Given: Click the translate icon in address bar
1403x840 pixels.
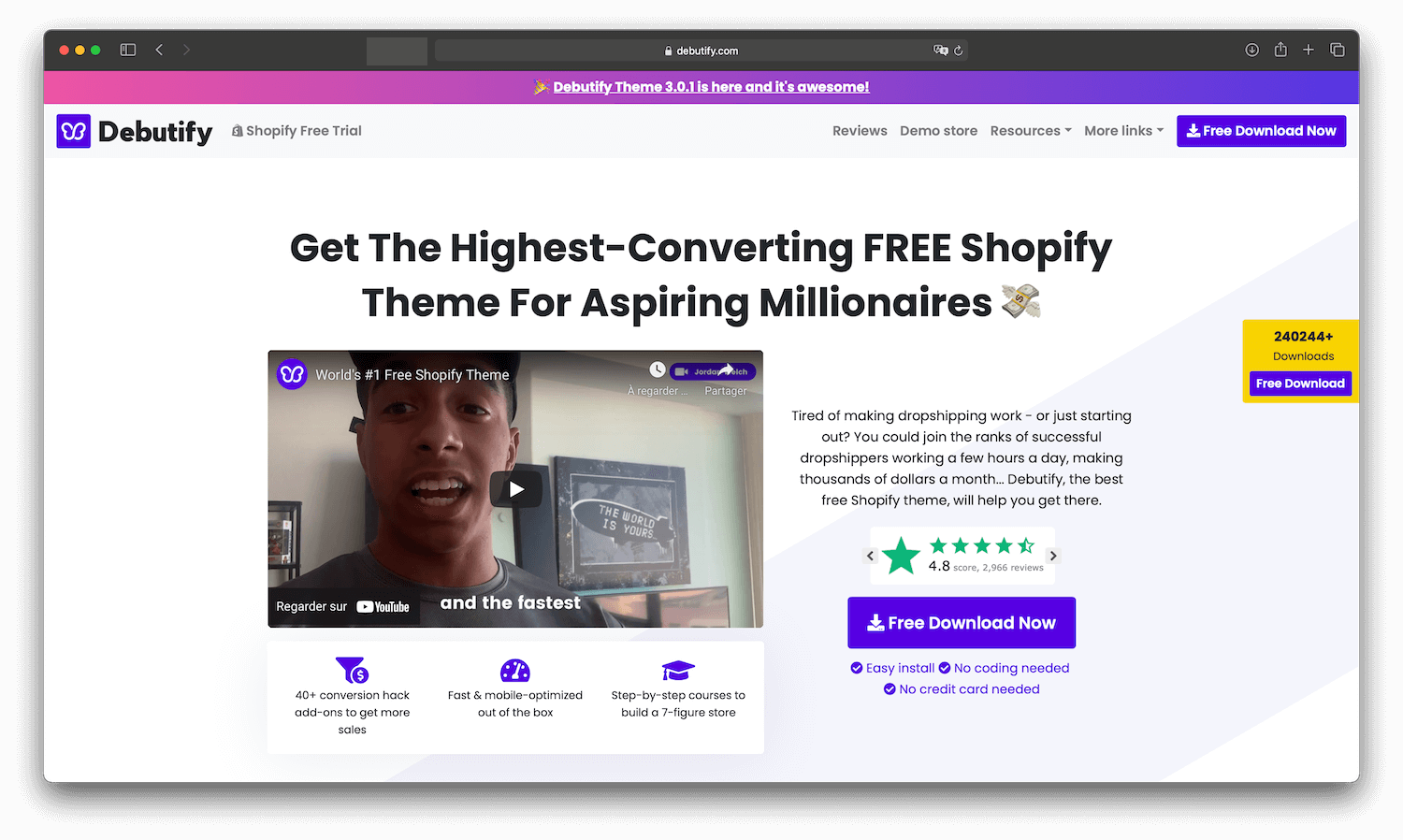Looking at the screenshot, I should (x=940, y=51).
